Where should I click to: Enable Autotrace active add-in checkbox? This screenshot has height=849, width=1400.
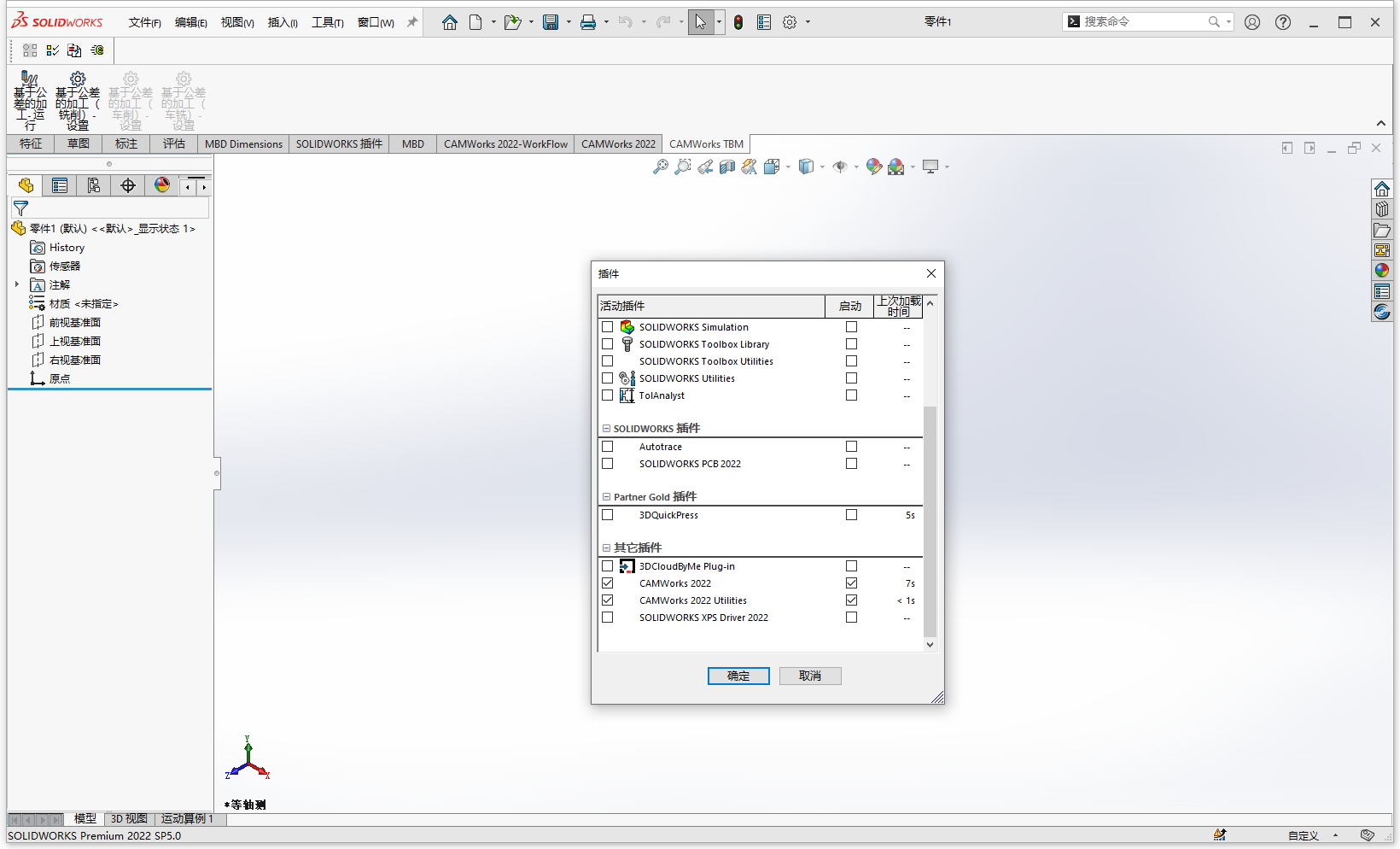point(607,447)
